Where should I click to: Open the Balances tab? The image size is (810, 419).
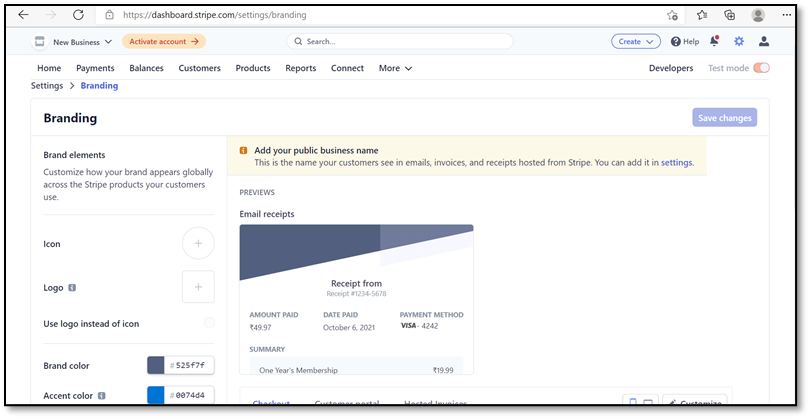pos(146,68)
